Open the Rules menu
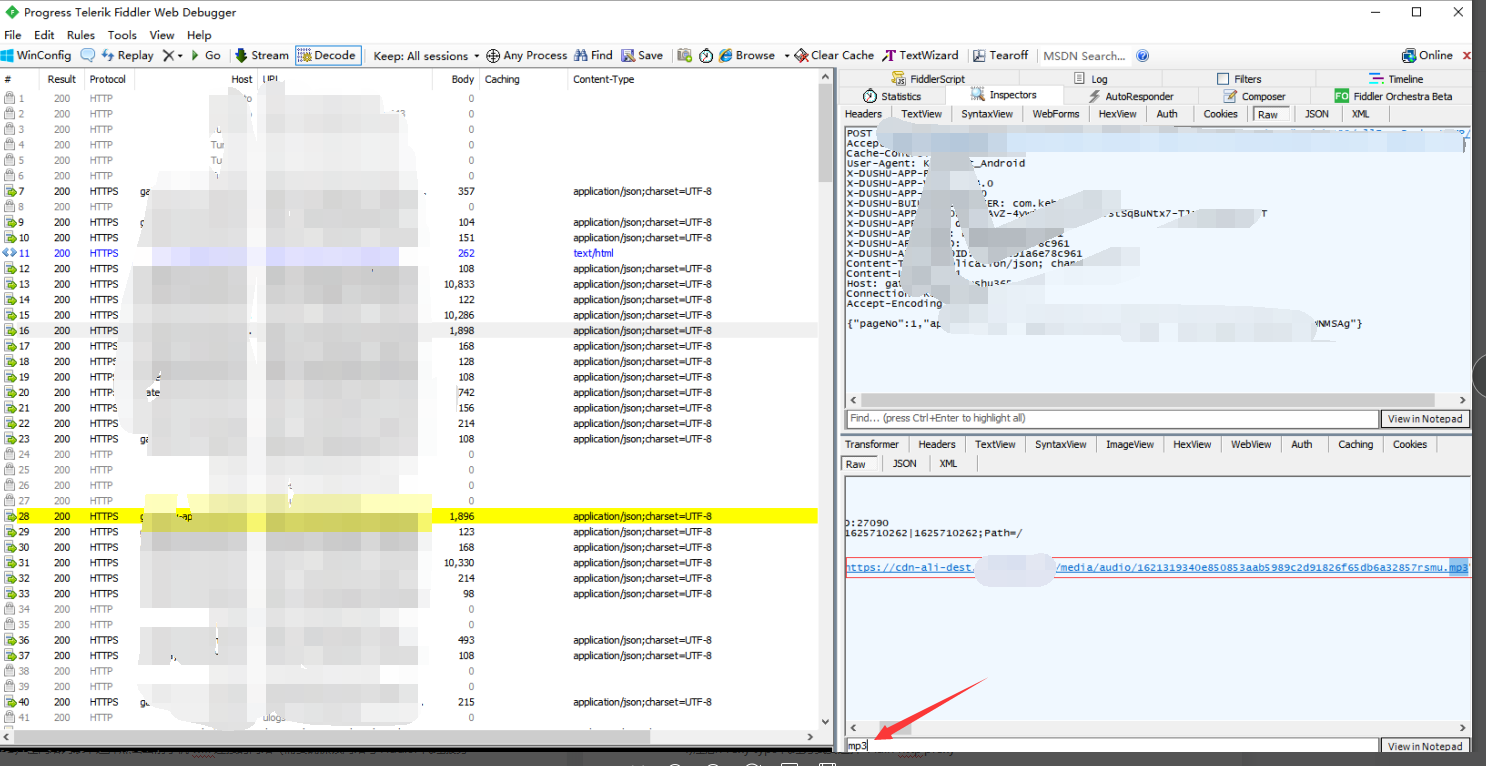Image resolution: width=1486 pixels, height=766 pixels. [x=81, y=35]
